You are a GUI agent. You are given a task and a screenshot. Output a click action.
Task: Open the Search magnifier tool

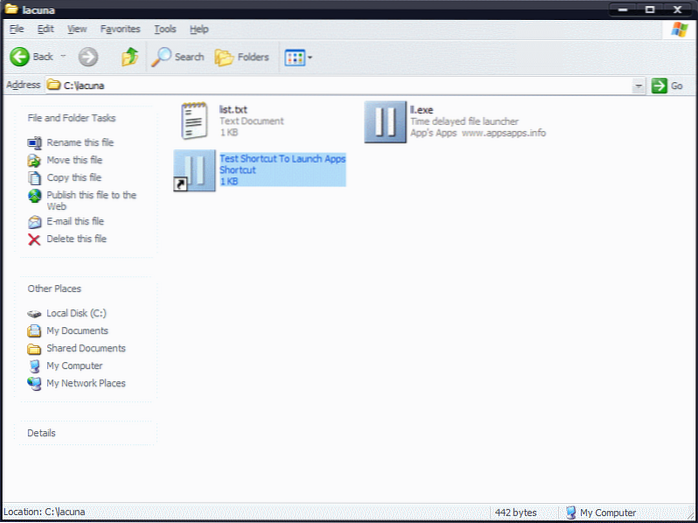[162, 57]
